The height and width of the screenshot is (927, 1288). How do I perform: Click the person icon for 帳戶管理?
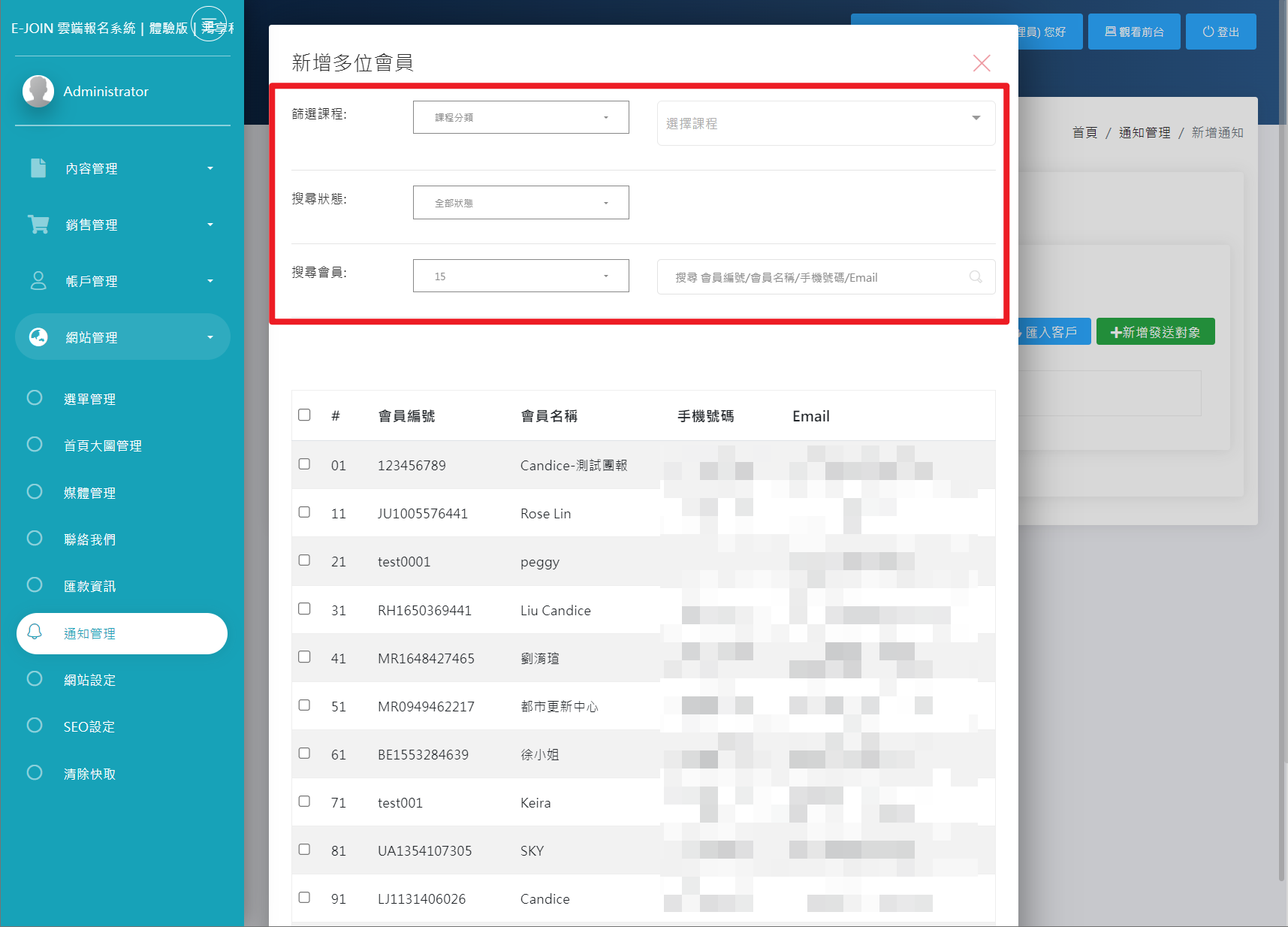coord(38,281)
